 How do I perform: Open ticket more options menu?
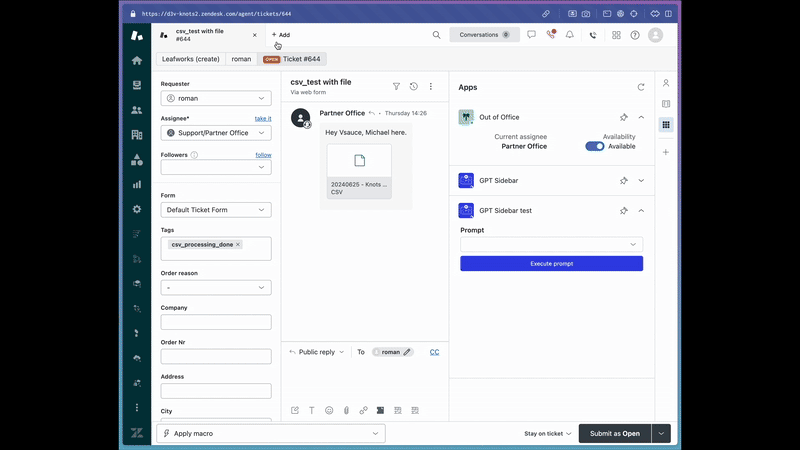431,87
